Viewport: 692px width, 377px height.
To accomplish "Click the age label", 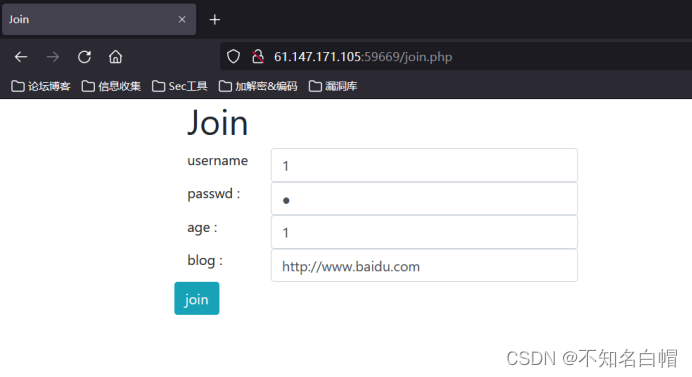I will point(202,228).
